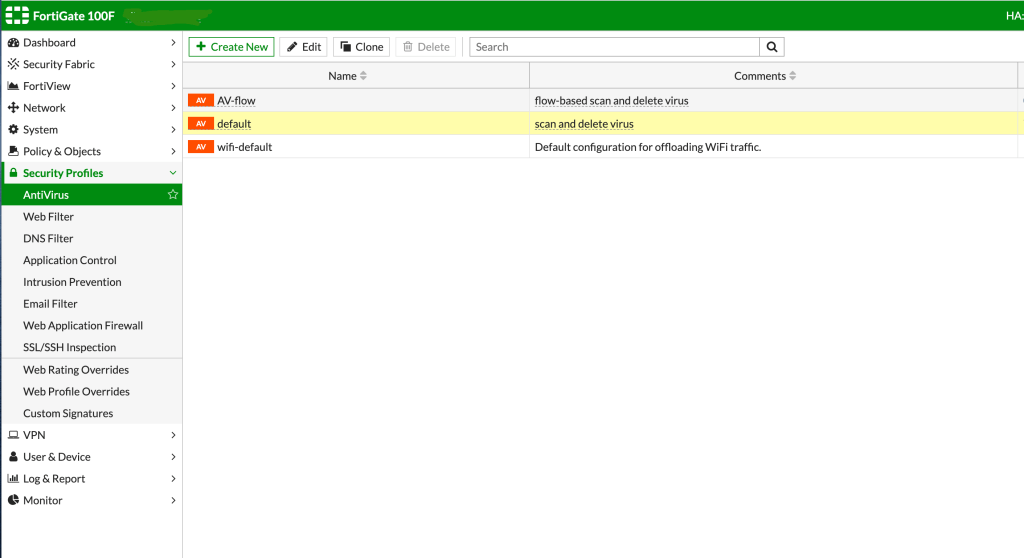The image size is (1024, 558).
Task: Click the AV badge icon of wifi-default
Action: tap(201, 147)
